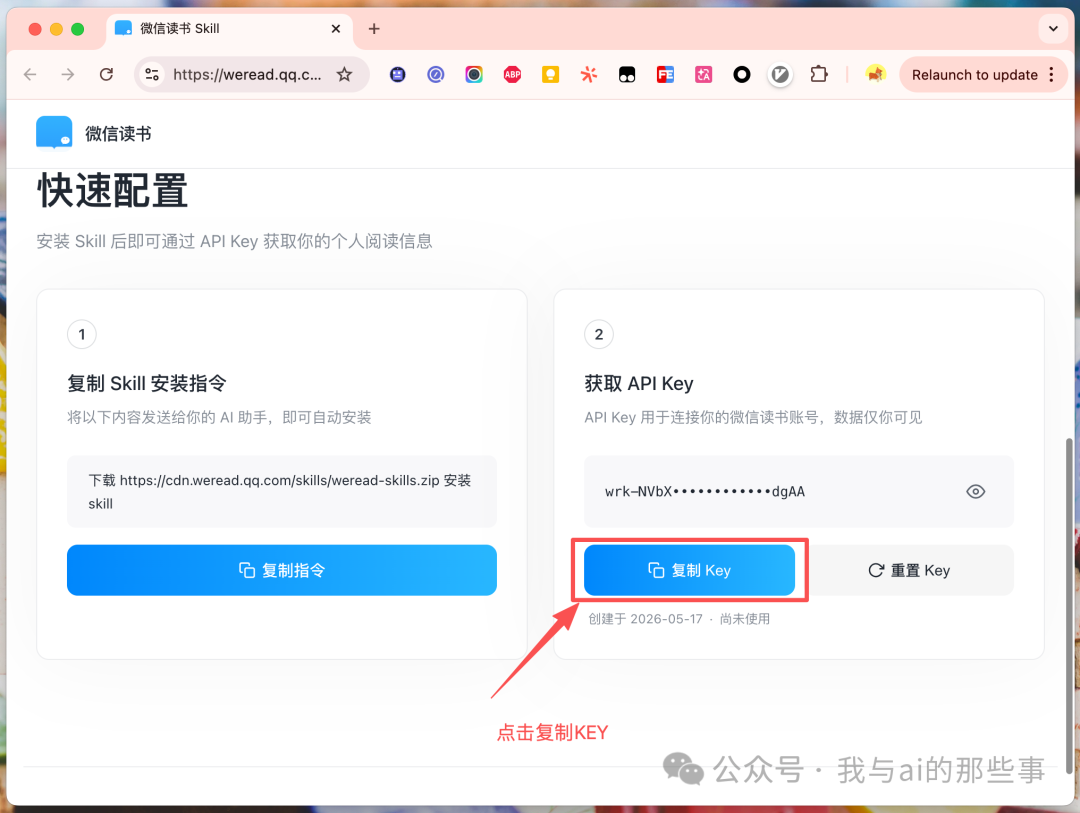
Task: Click the 微信读书 blue logo
Action: (54, 133)
